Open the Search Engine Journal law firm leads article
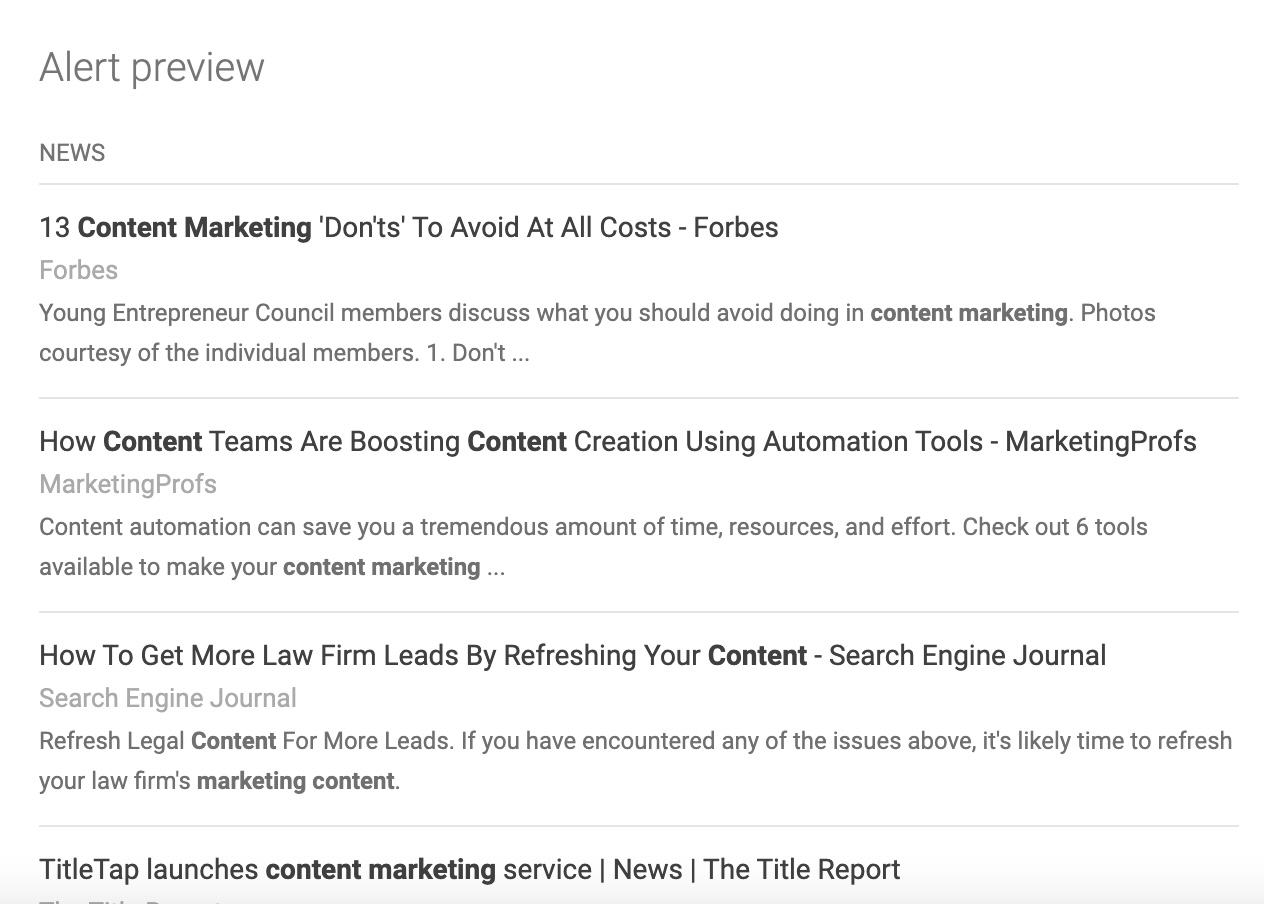This screenshot has width=1264, height=904. (572, 656)
